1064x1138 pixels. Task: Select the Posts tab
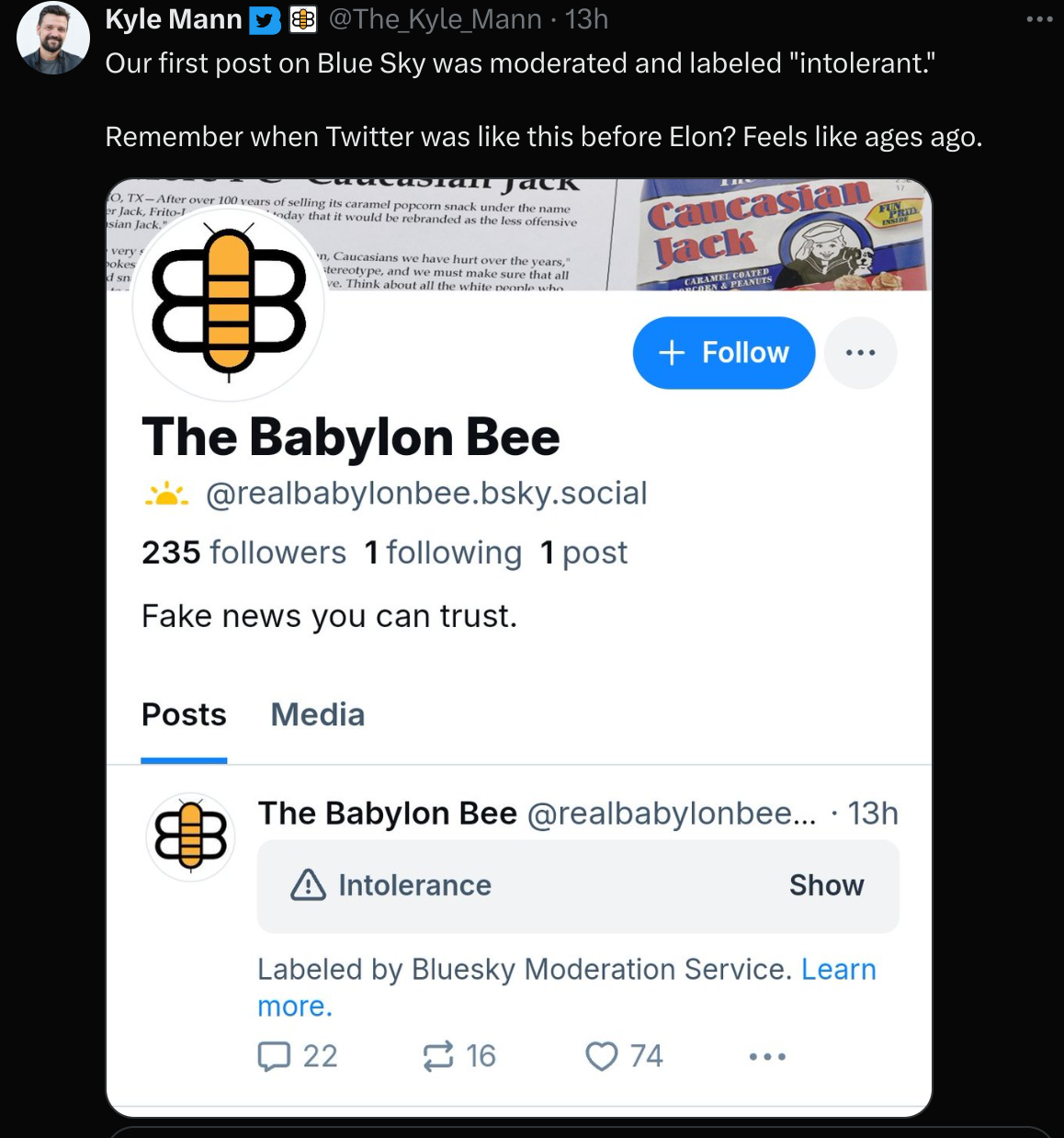184,714
